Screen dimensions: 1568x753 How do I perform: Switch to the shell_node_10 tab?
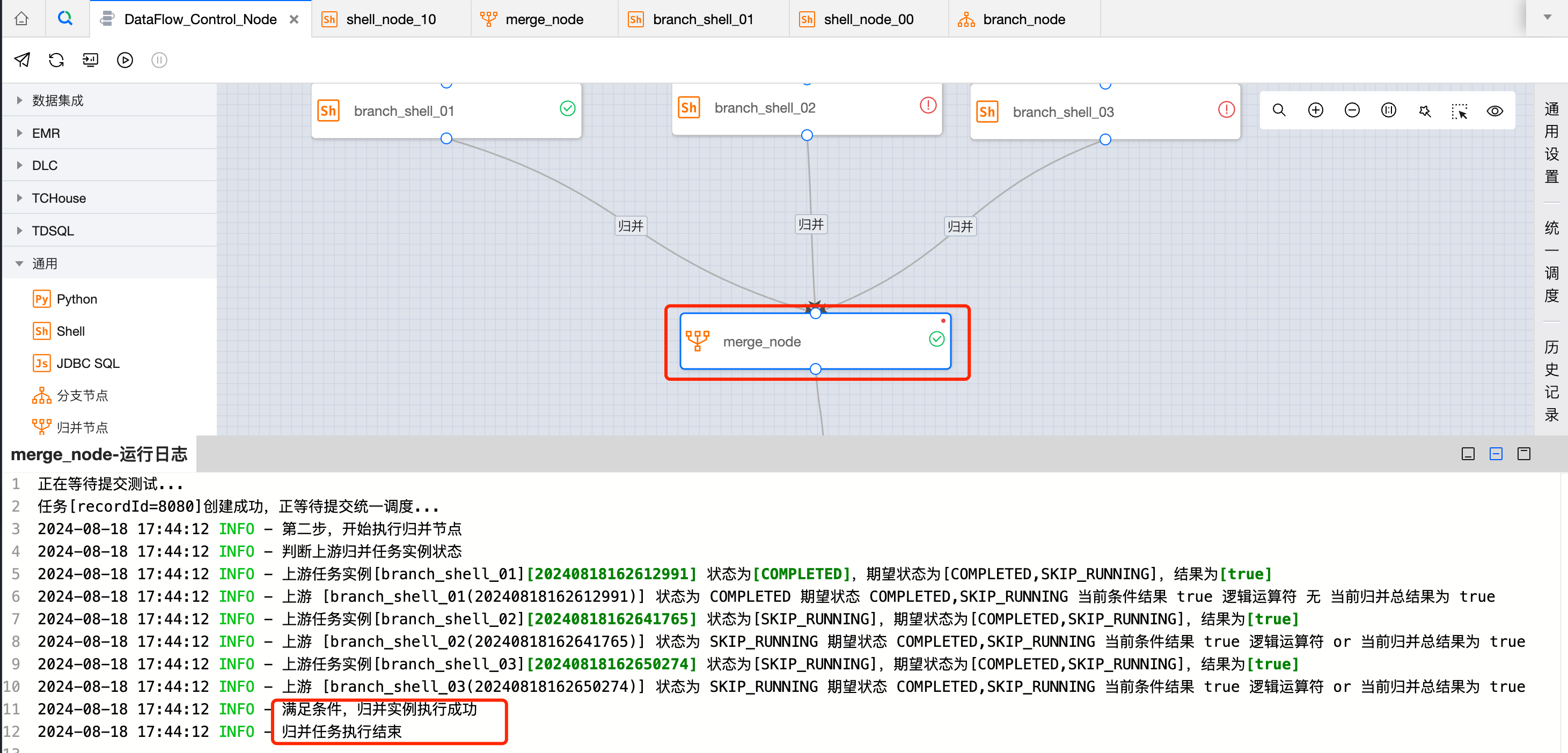point(390,19)
